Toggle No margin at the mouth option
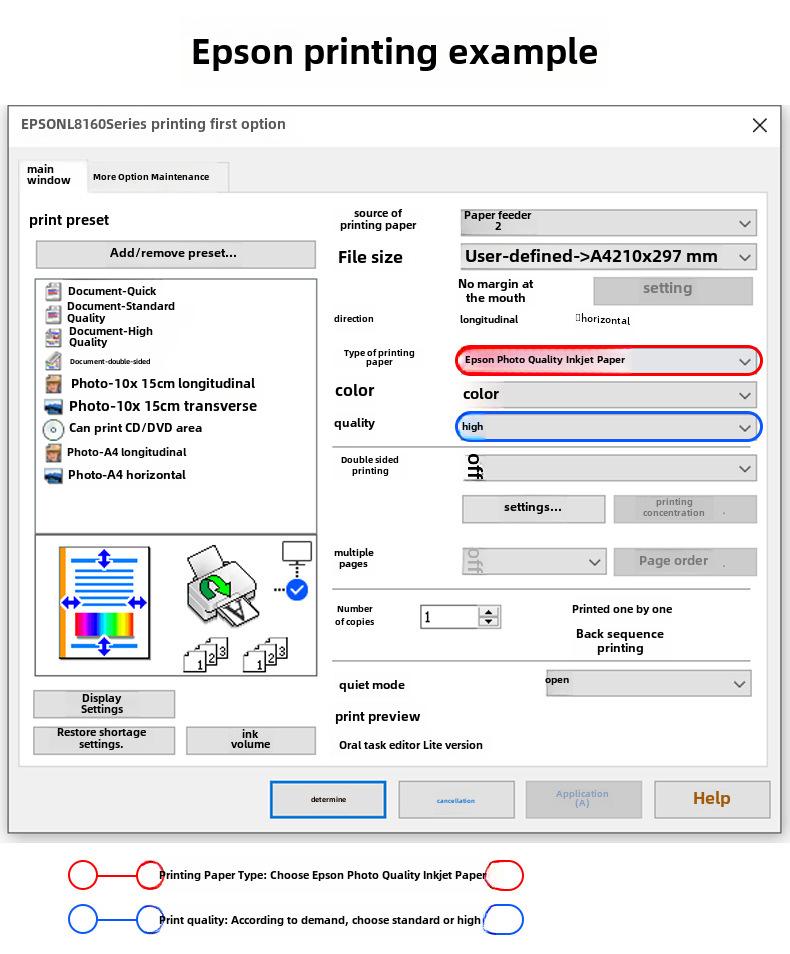790x954 pixels. (495, 291)
